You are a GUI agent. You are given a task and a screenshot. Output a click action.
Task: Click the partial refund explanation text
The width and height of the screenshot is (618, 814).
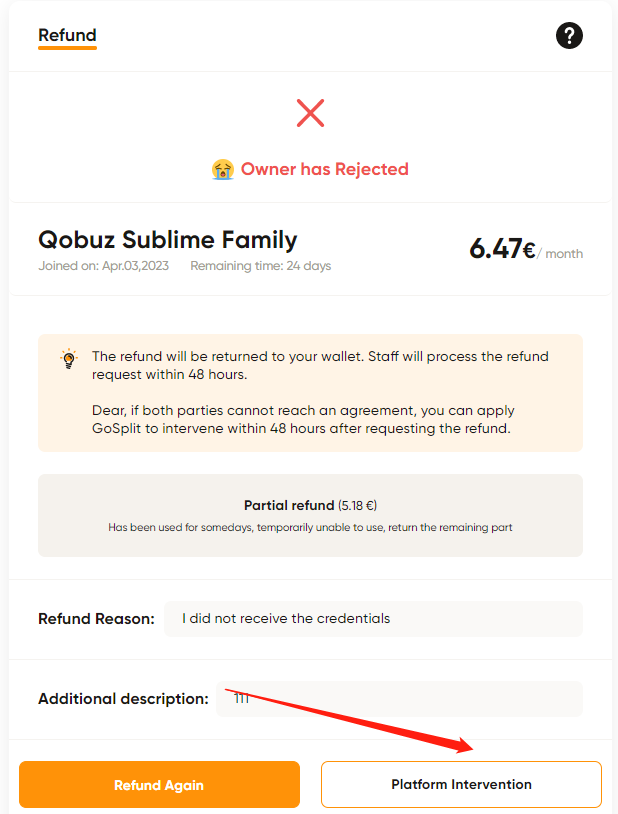click(311, 527)
